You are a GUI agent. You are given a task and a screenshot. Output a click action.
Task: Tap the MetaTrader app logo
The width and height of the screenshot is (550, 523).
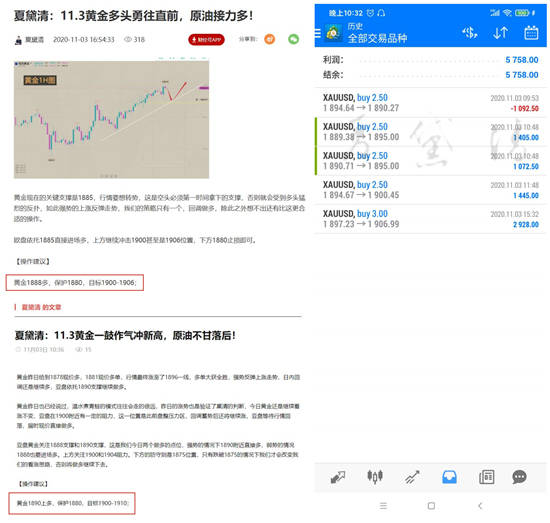point(333,33)
